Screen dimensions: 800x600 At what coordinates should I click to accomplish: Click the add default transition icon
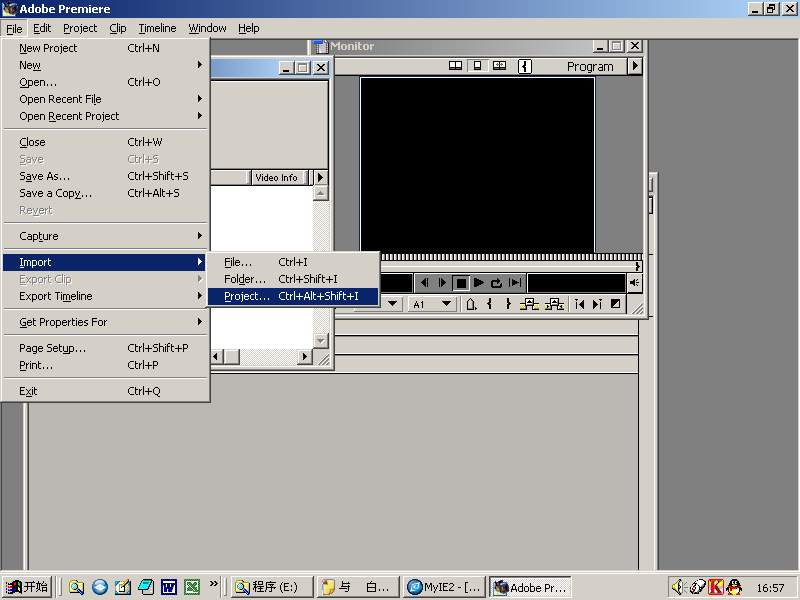click(616, 304)
